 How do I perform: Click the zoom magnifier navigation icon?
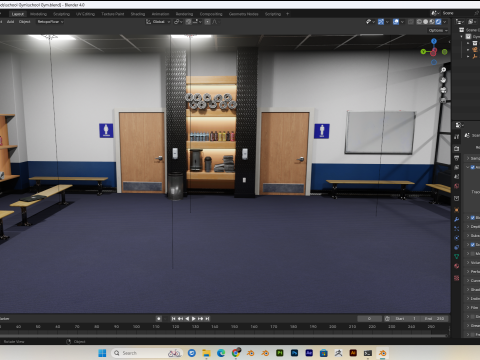click(x=443, y=70)
